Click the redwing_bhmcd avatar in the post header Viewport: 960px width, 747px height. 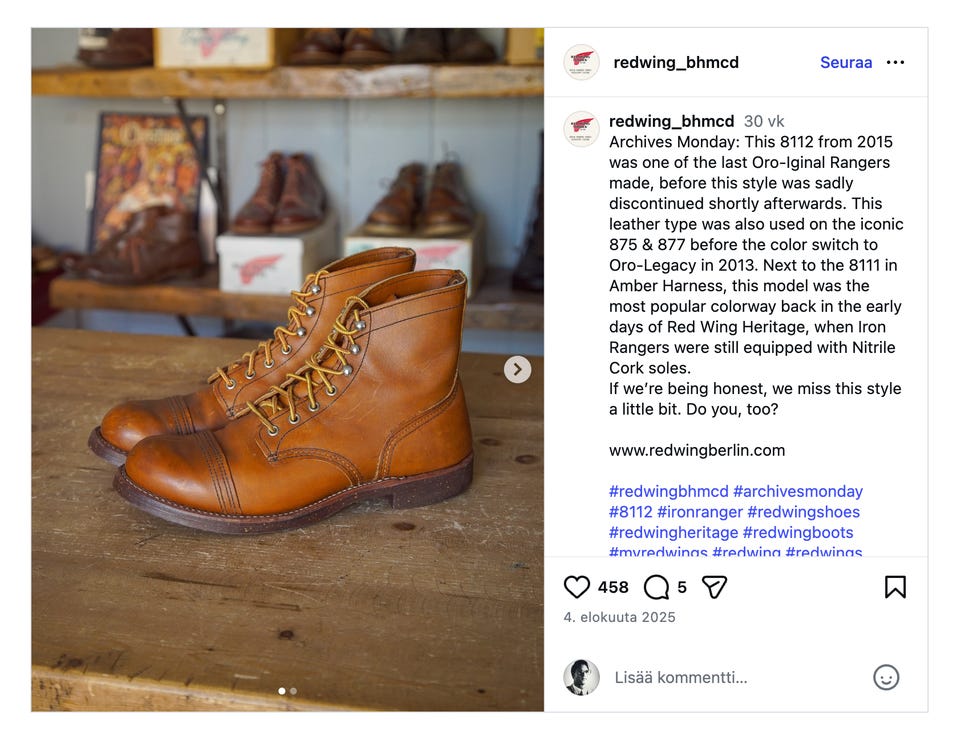point(582,62)
